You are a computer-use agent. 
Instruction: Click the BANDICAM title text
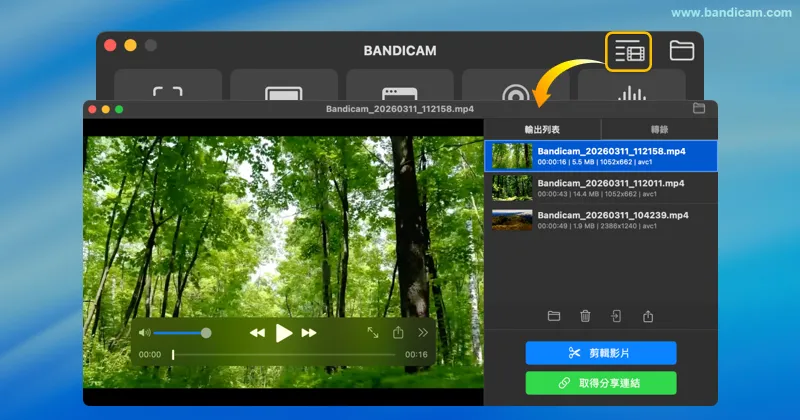[x=399, y=51]
